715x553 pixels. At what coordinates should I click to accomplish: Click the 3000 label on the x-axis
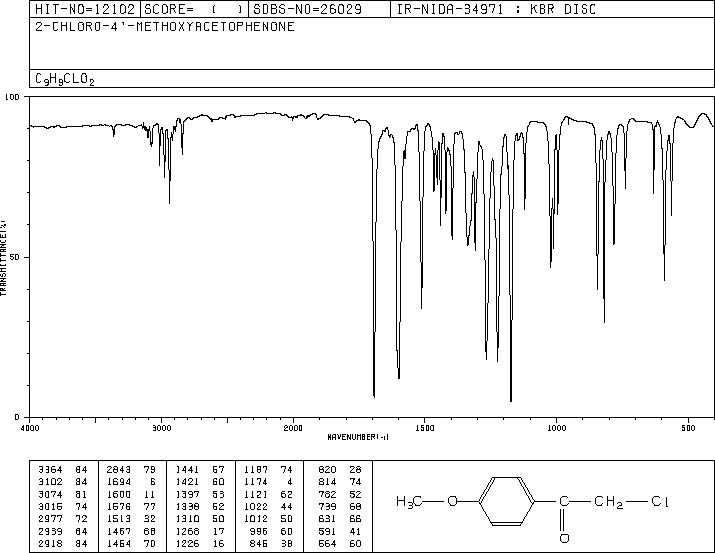click(x=161, y=428)
